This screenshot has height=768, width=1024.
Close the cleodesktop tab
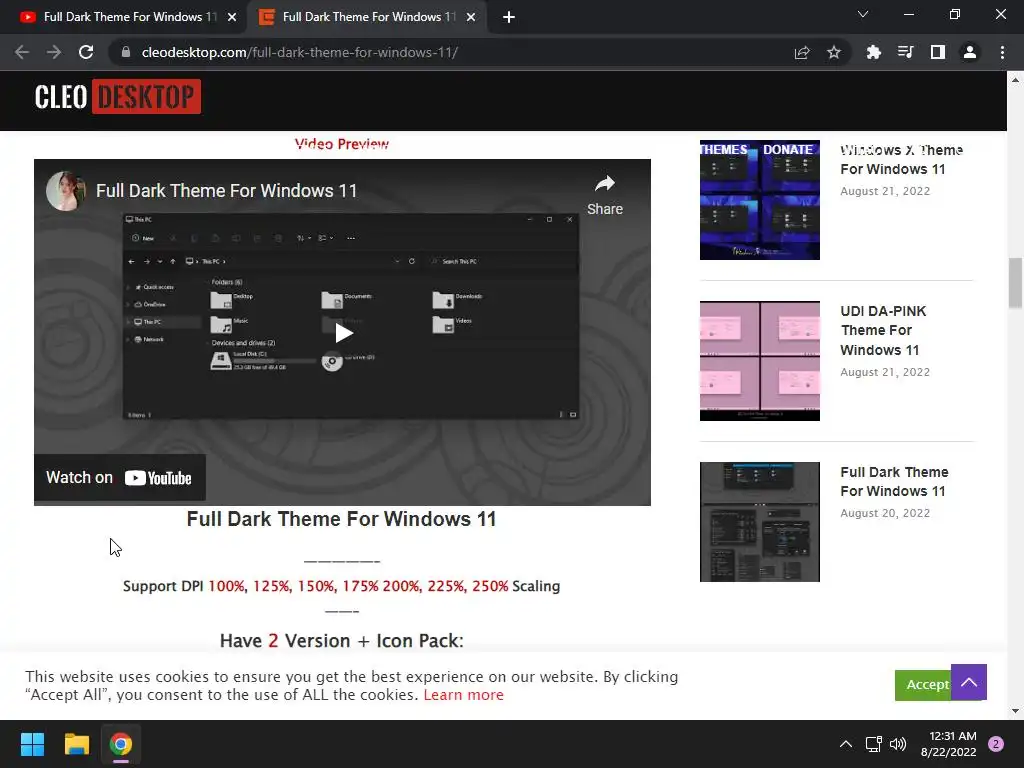point(471,17)
